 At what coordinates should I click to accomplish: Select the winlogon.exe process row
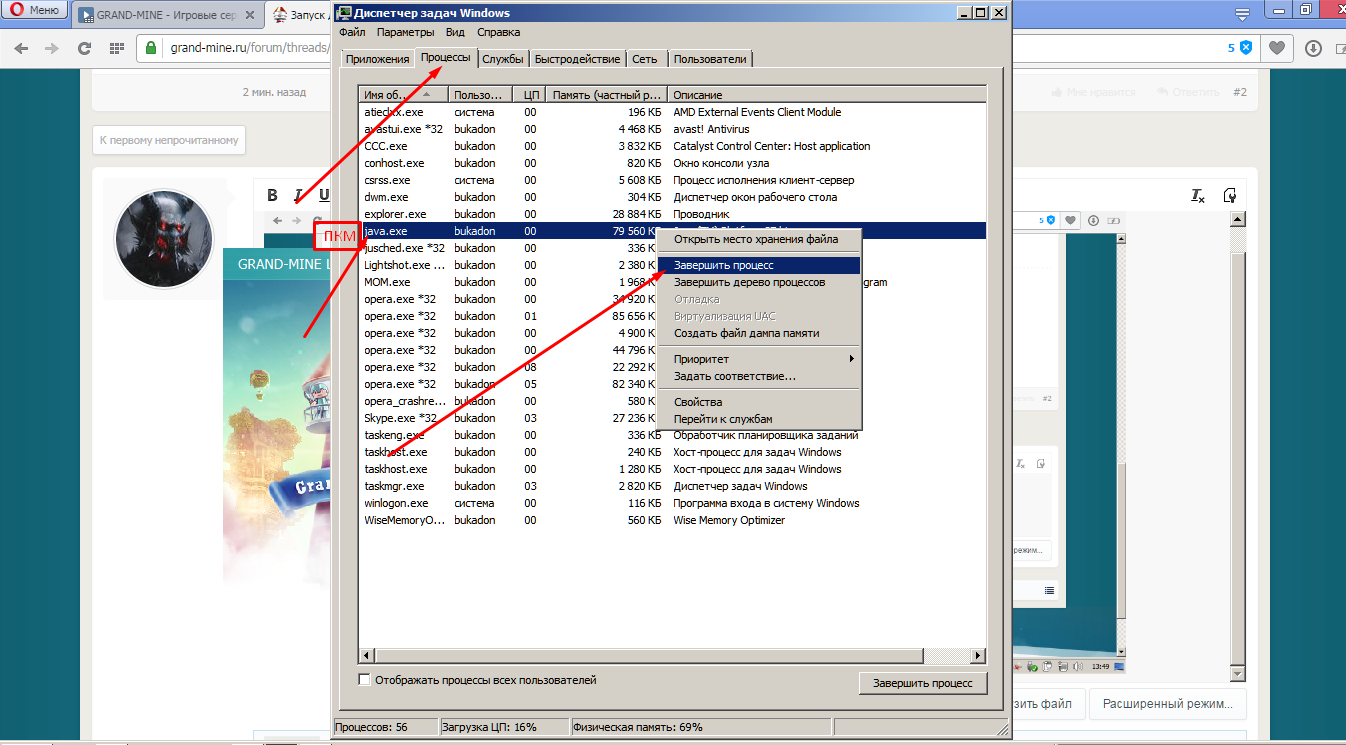672,503
